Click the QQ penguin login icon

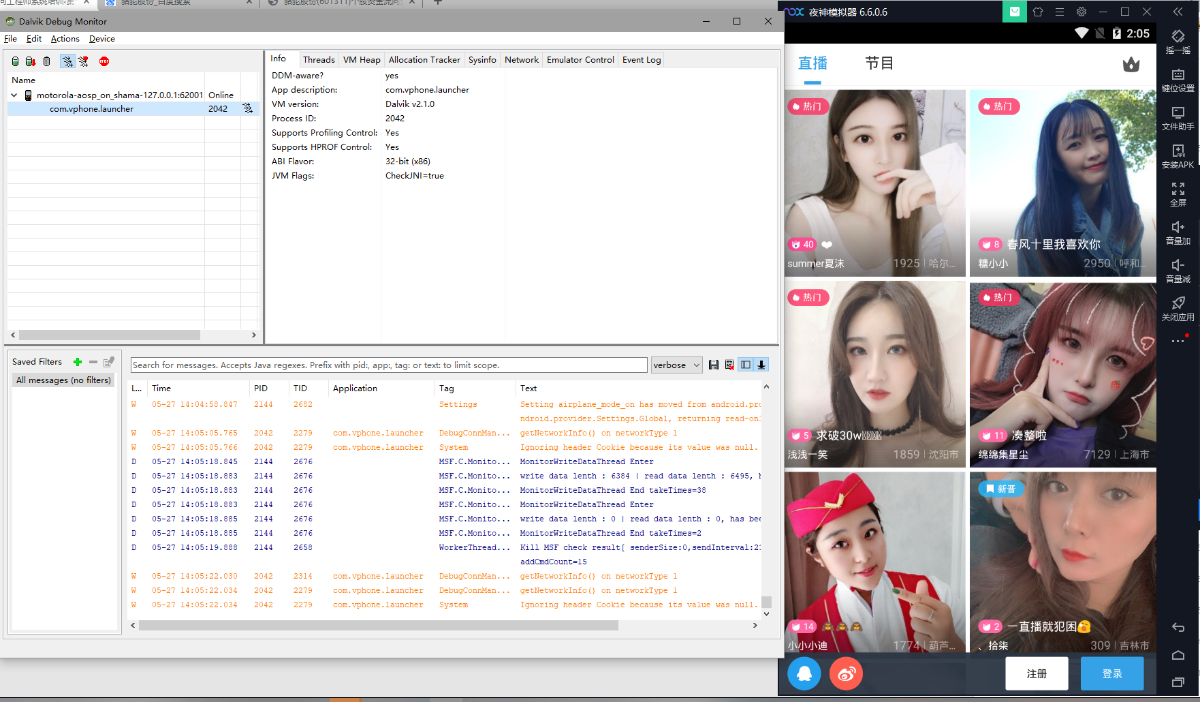[803, 674]
